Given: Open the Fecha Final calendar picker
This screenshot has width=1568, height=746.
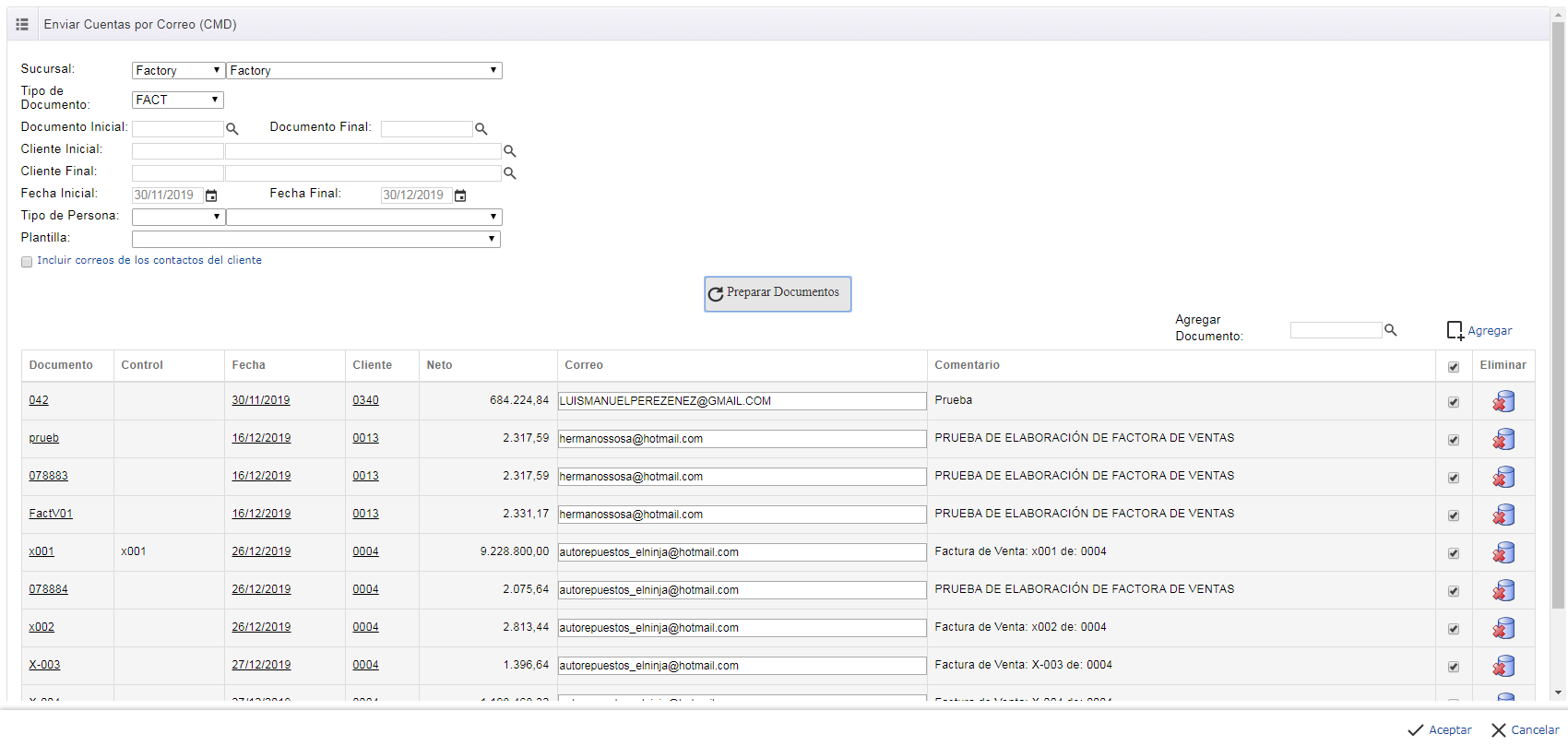Looking at the screenshot, I should [460, 195].
